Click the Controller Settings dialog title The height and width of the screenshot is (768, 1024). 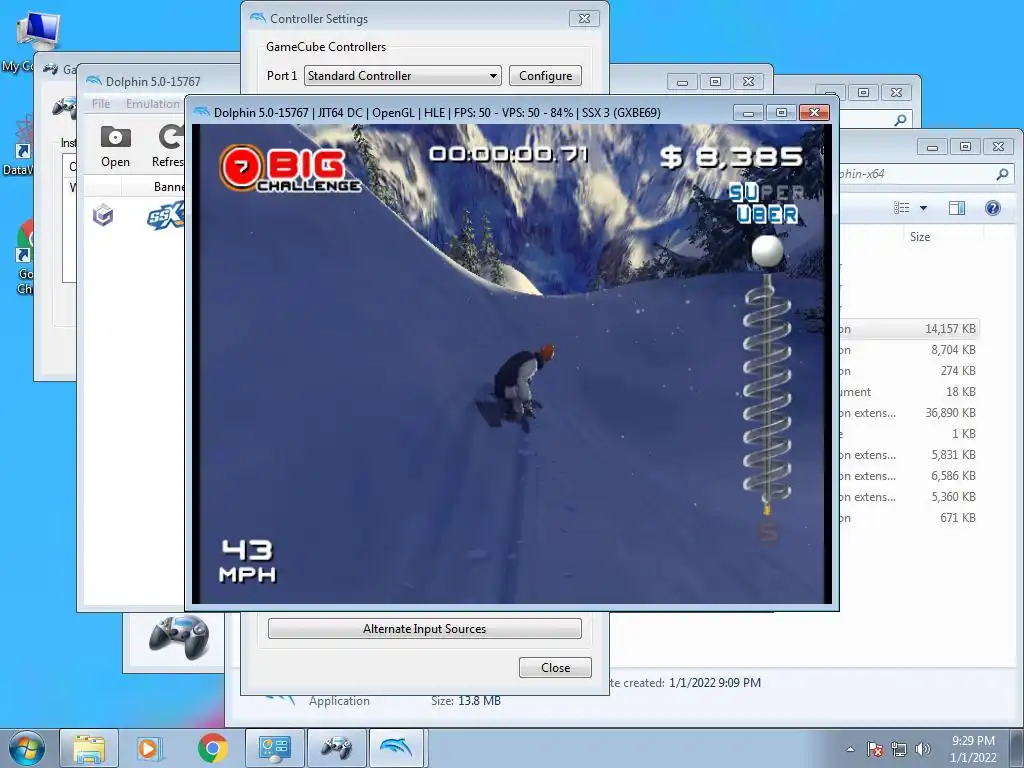[319, 19]
